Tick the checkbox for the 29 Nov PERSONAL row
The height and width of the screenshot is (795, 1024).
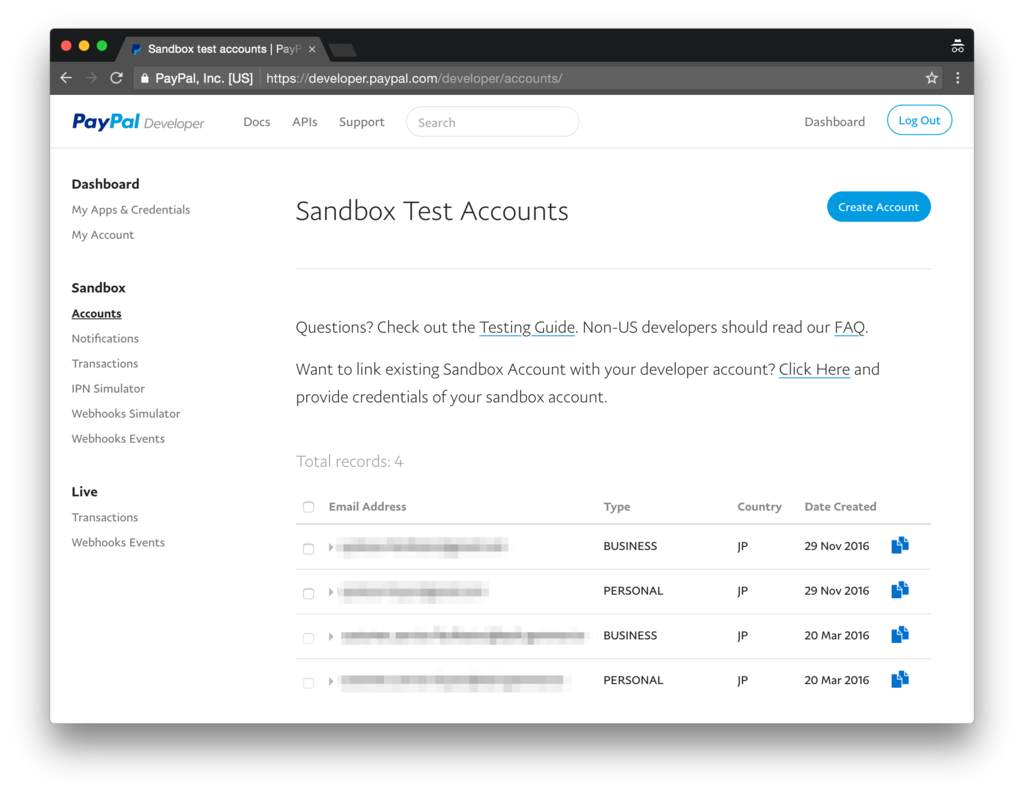click(308, 593)
